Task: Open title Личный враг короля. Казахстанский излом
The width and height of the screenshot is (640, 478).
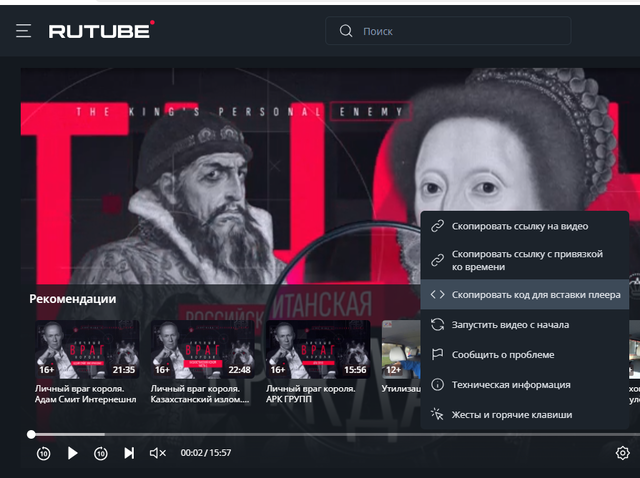Action: 200,394
